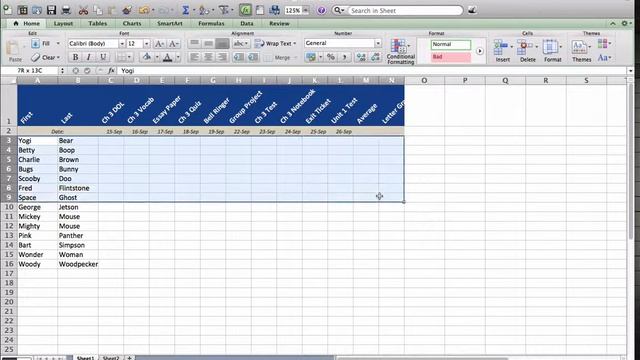The image size is (640, 360).
Task: Click the purple Help icon
Action: coord(321,10)
